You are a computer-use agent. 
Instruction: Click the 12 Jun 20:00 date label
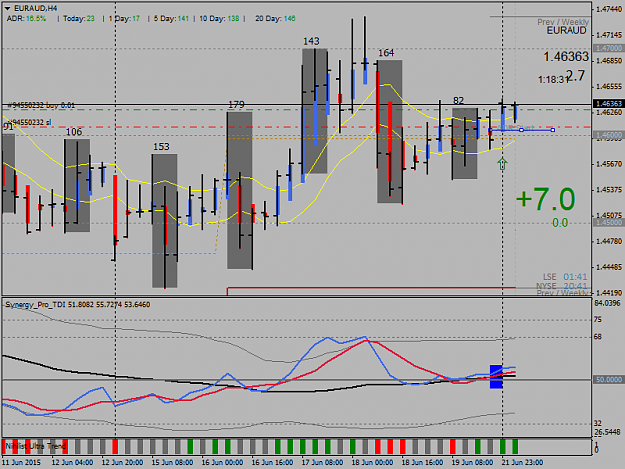[122, 463]
